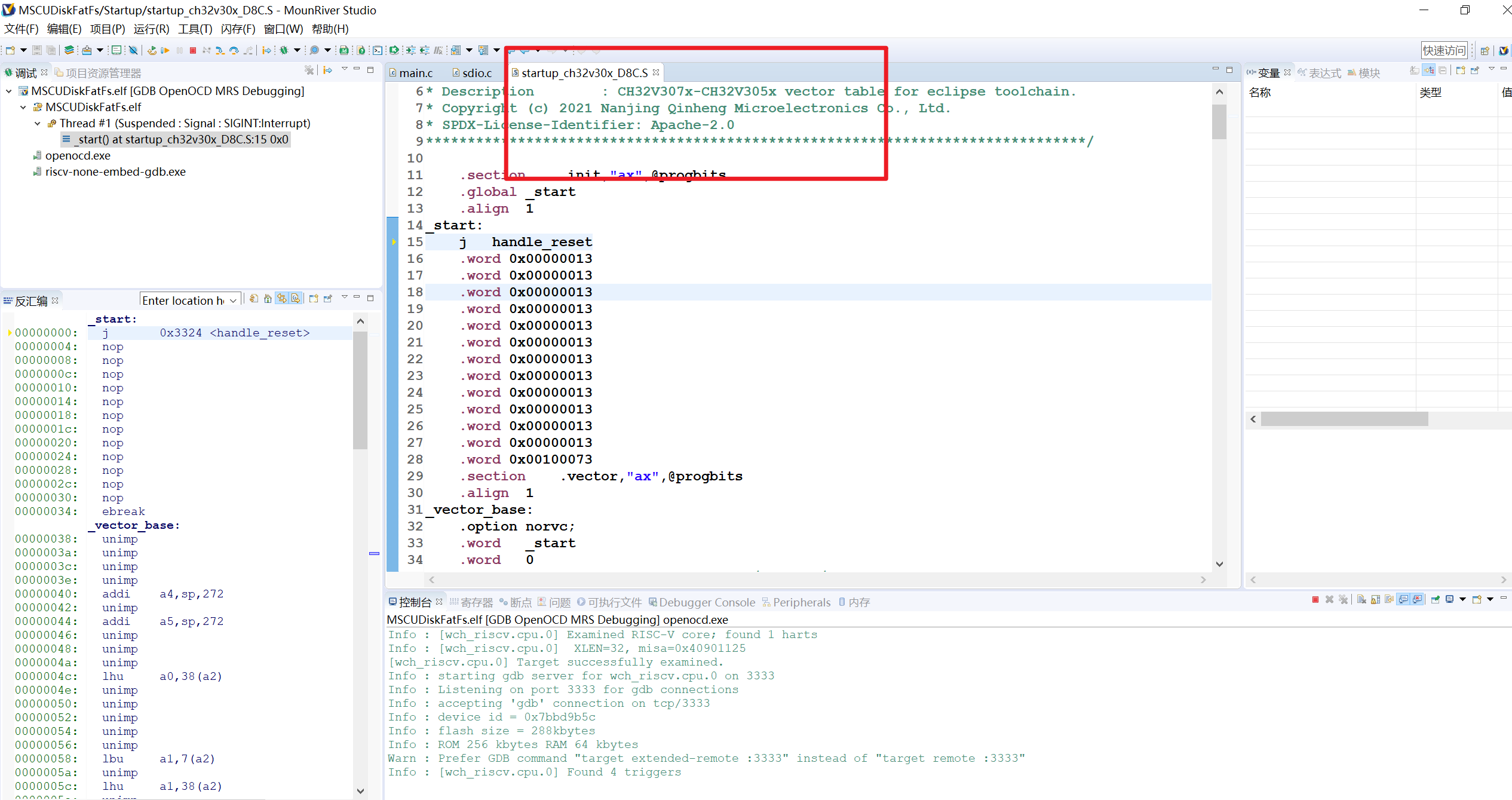Click the Pin to Debug Context icon in the Disassembly toolbar
Image resolution: width=1512 pixels, height=800 pixels.
[x=327, y=298]
